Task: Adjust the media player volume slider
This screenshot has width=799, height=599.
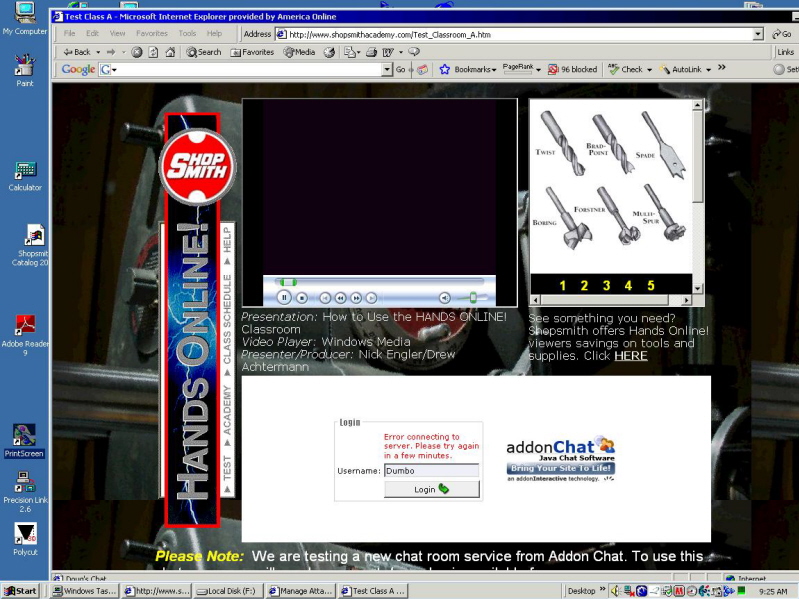Action: click(473, 298)
